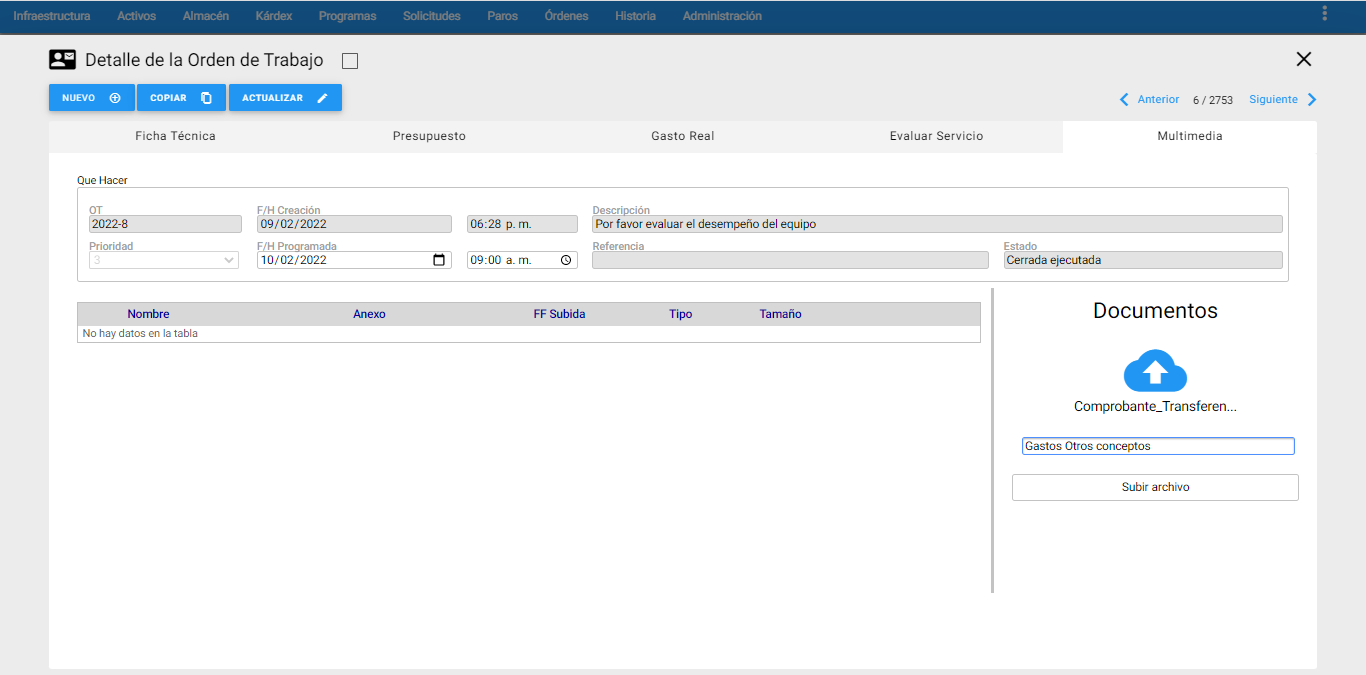The image size is (1366, 675).
Task: Open the Activos menu
Action: click(137, 16)
